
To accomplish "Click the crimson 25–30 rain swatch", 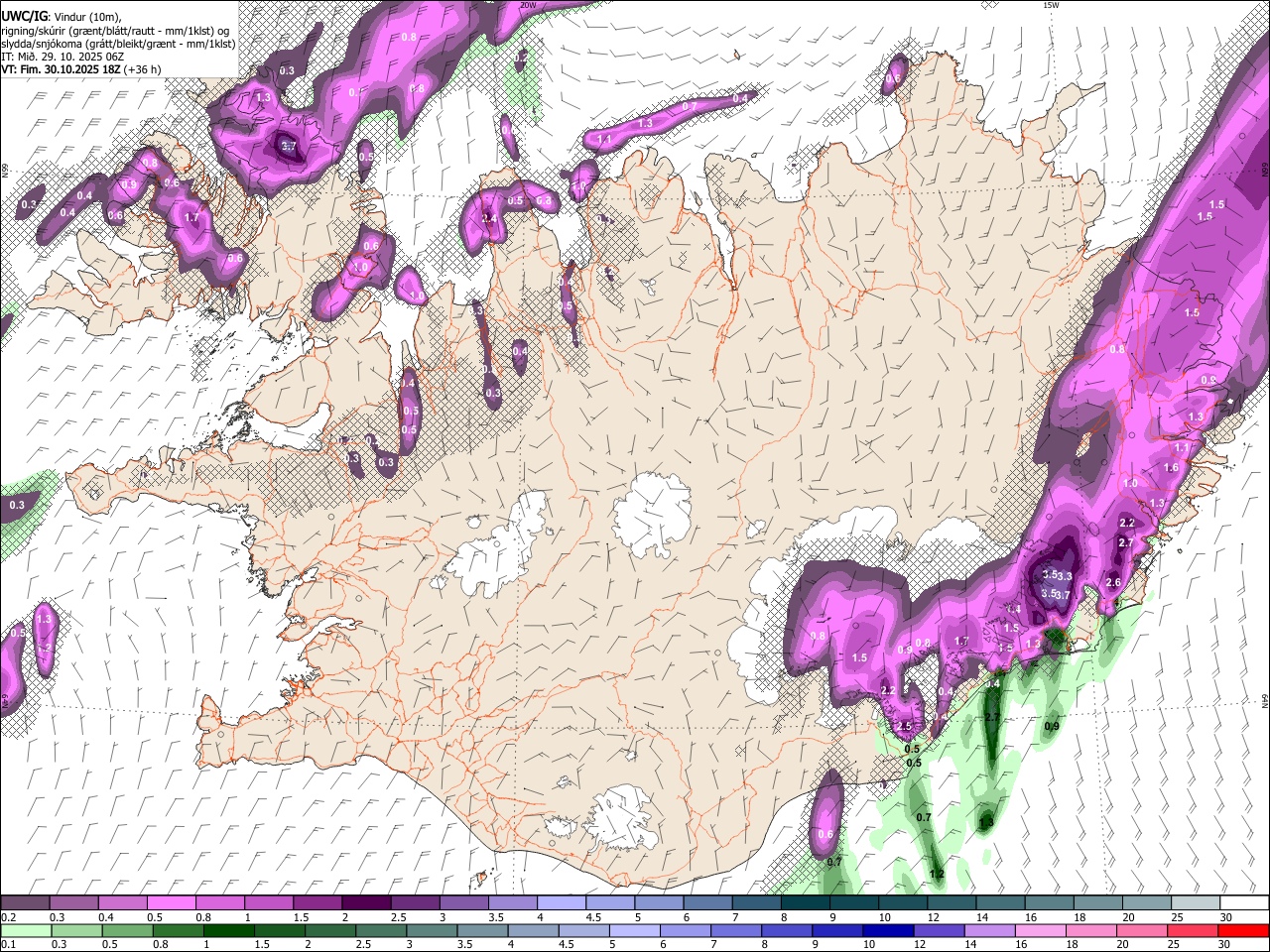I will [x=1193, y=930].
